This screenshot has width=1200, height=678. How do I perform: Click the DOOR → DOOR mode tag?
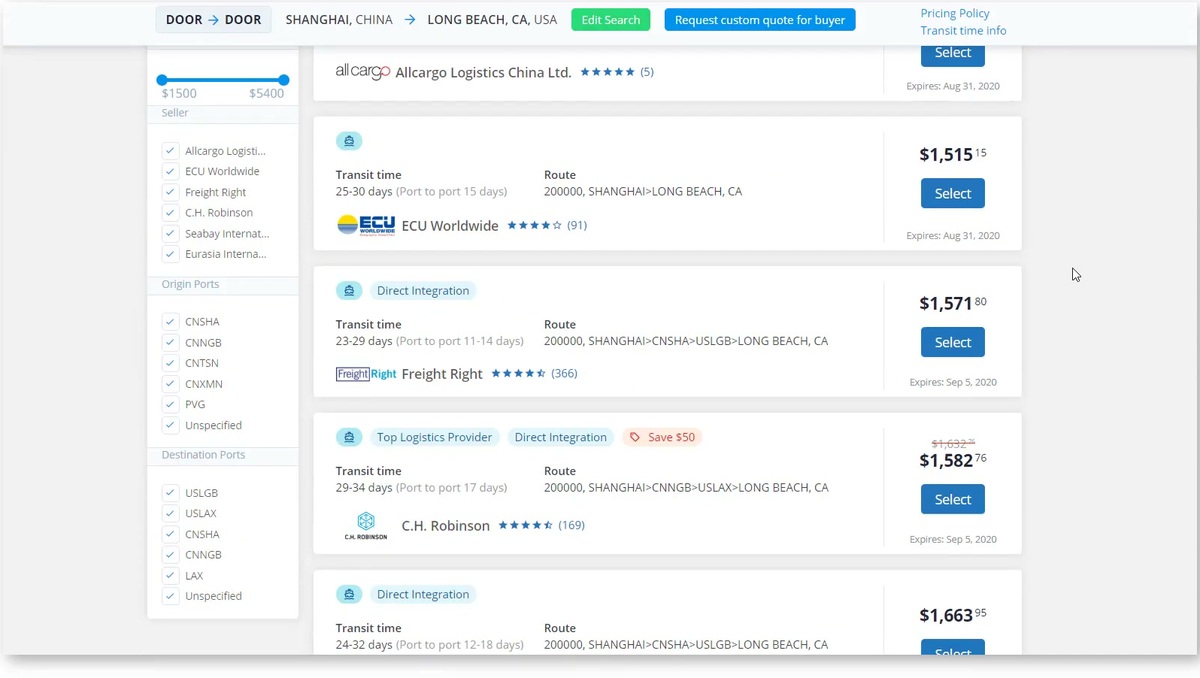213,19
